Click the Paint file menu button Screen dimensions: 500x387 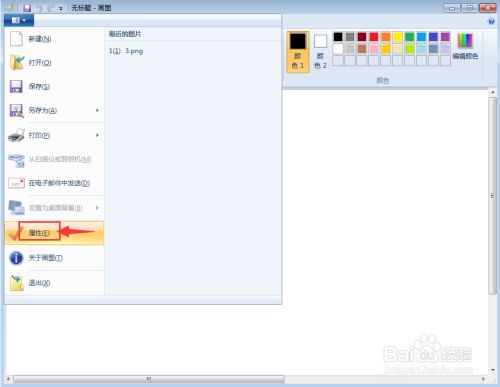(x=19, y=20)
